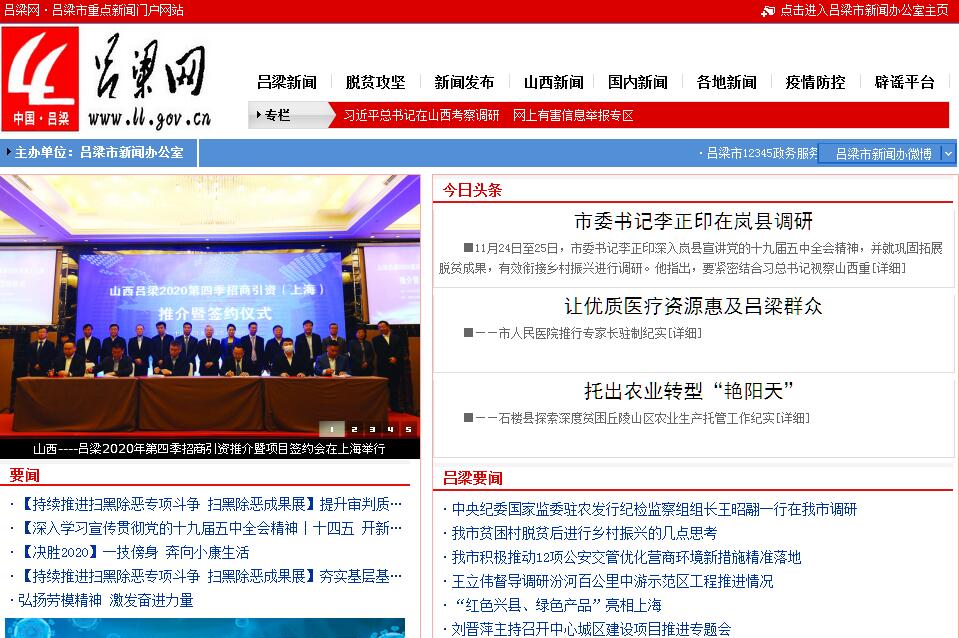Open the 国内新闻 navigation menu

[637, 82]
